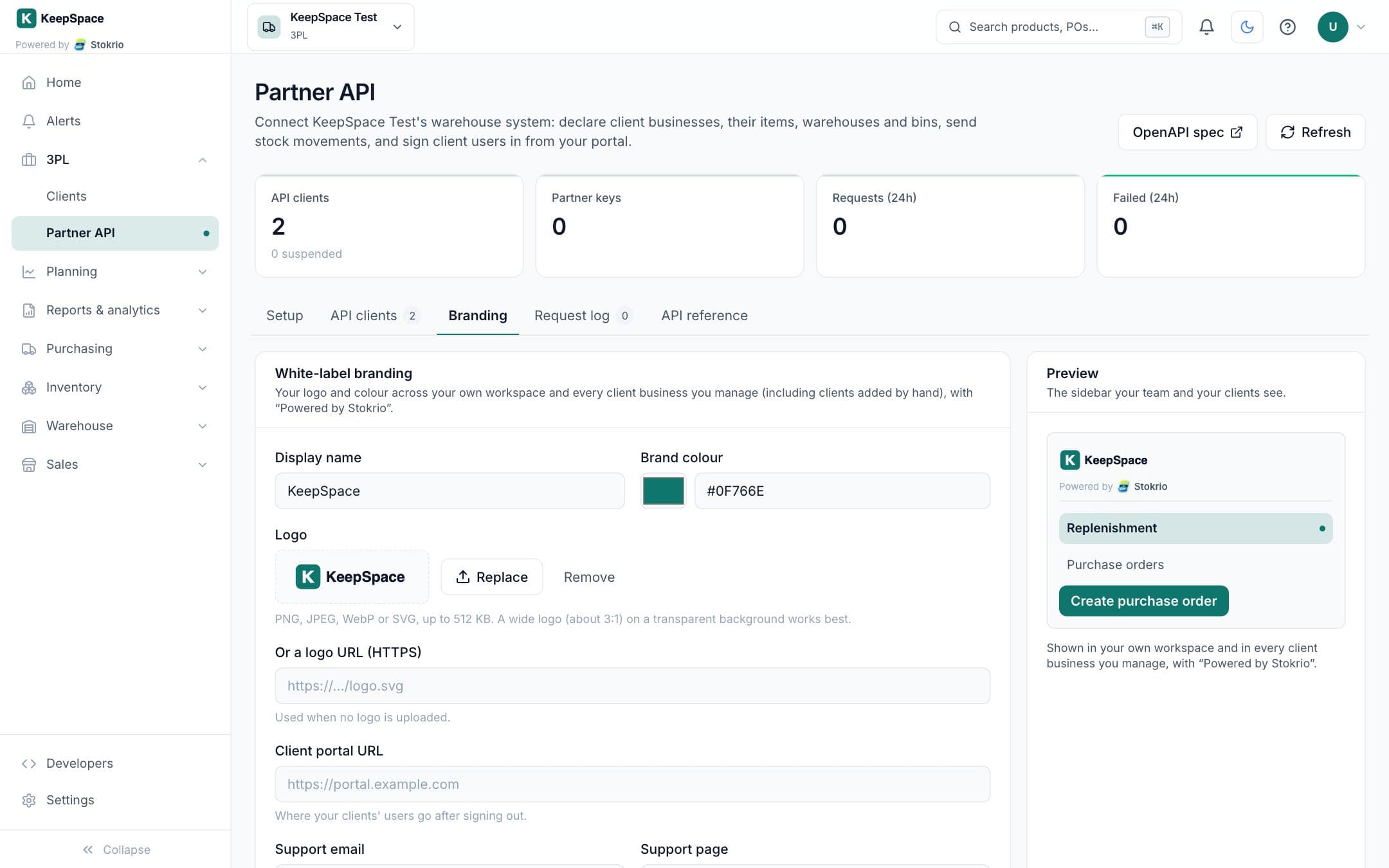1389x868 pixels.
Task: Click the Planning chart icon
Action: tap(28, 271)
